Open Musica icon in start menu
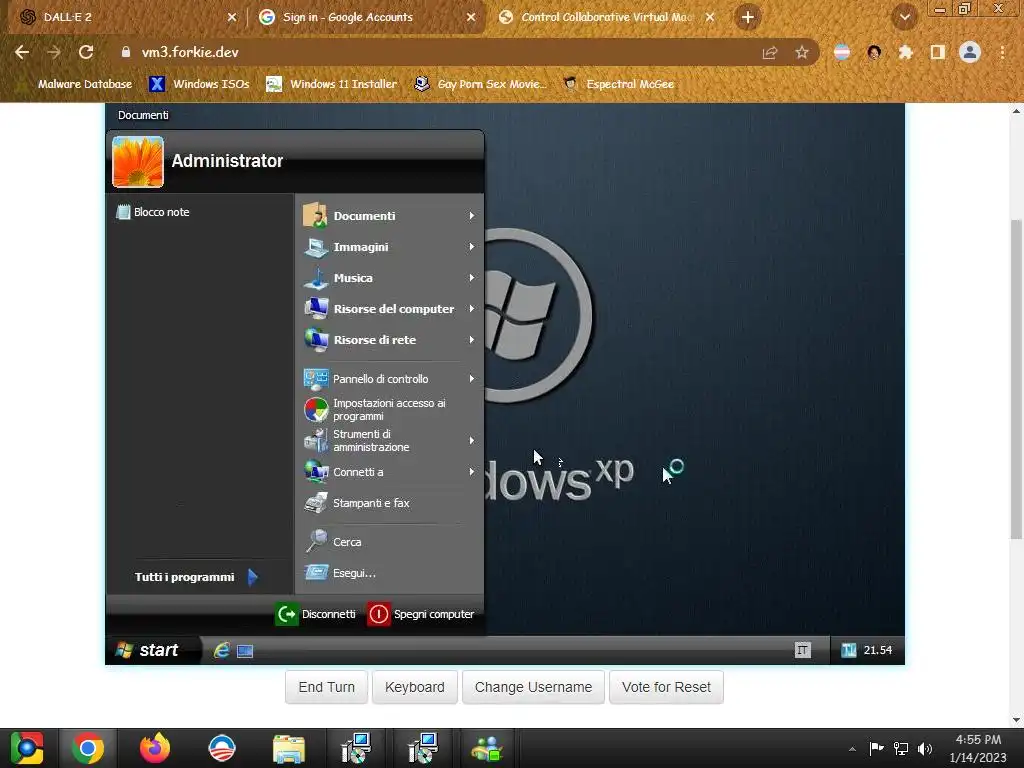Image resolution: width=1024 pixels, height=768 pixels. pyautogui.click(x=315, y=278)
